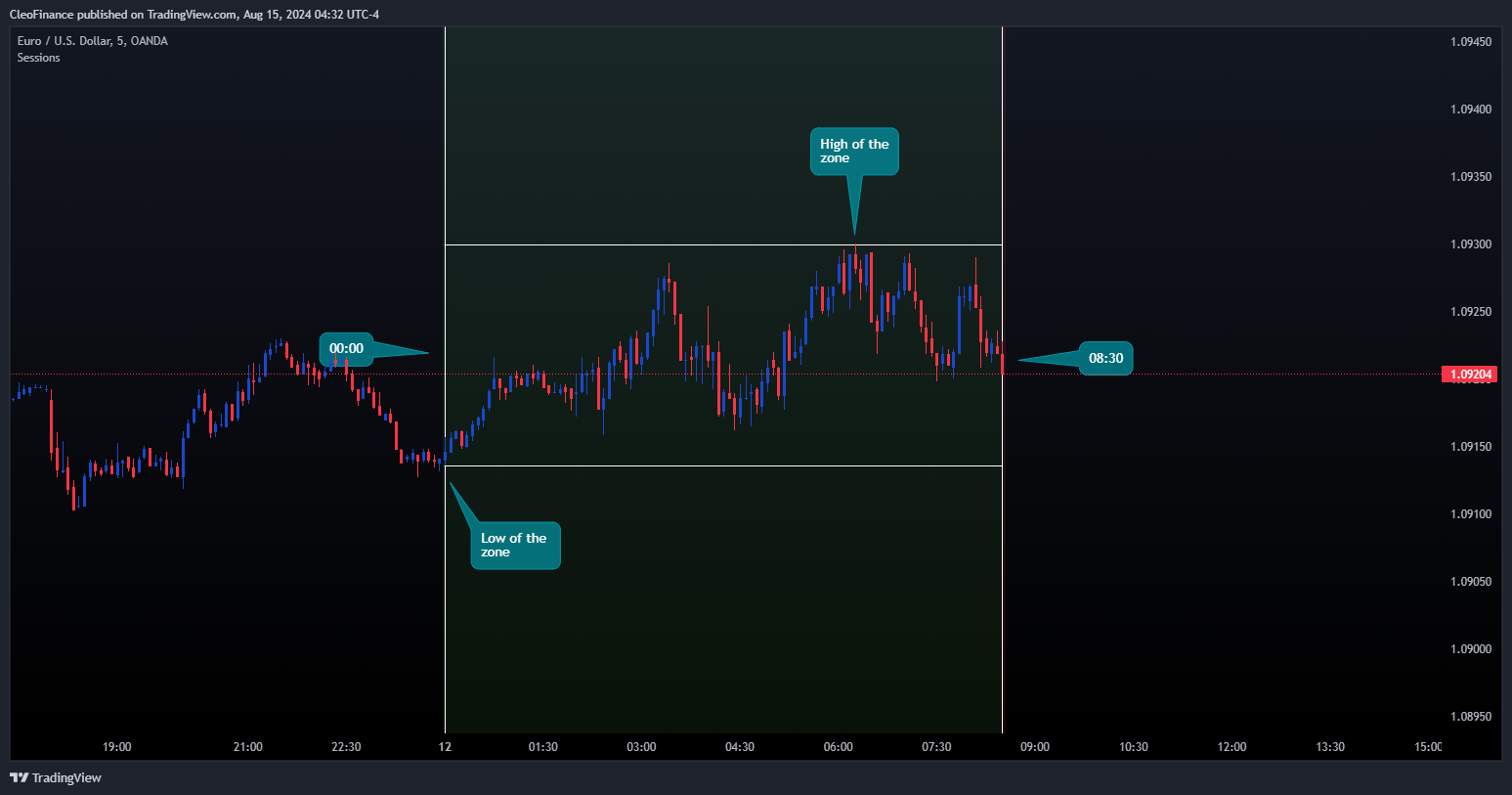Click the 1.09150 price axis label
This screenshot has height=795, width=1512.
pos(1471,447)
